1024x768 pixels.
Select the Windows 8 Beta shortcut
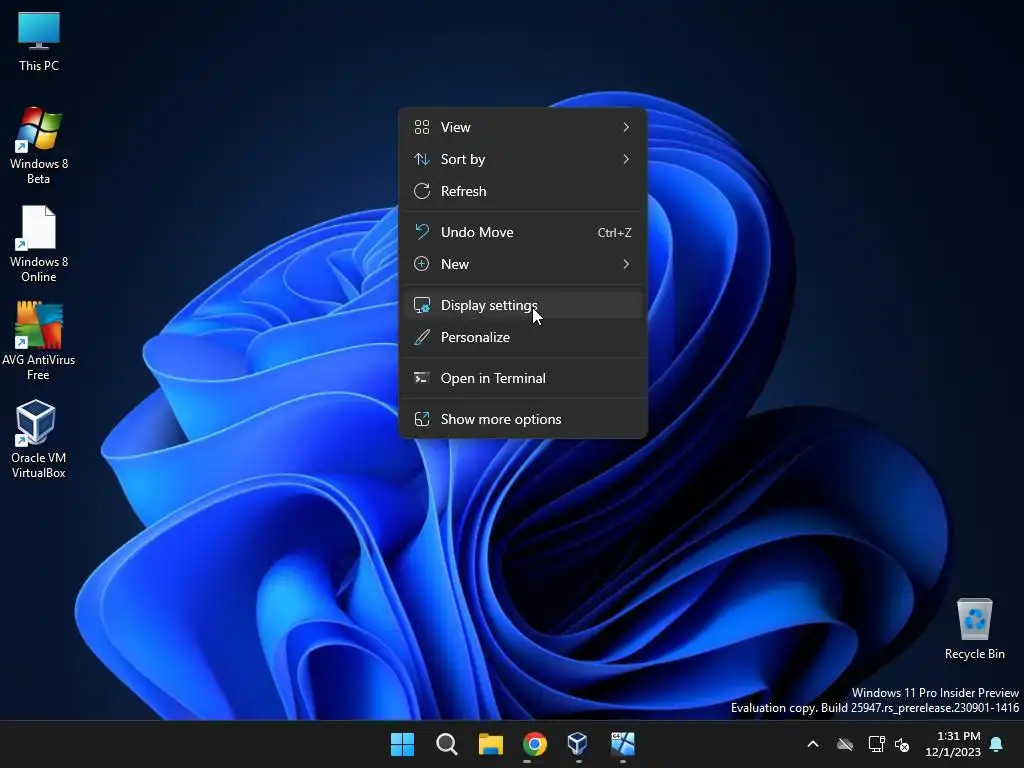39,146
